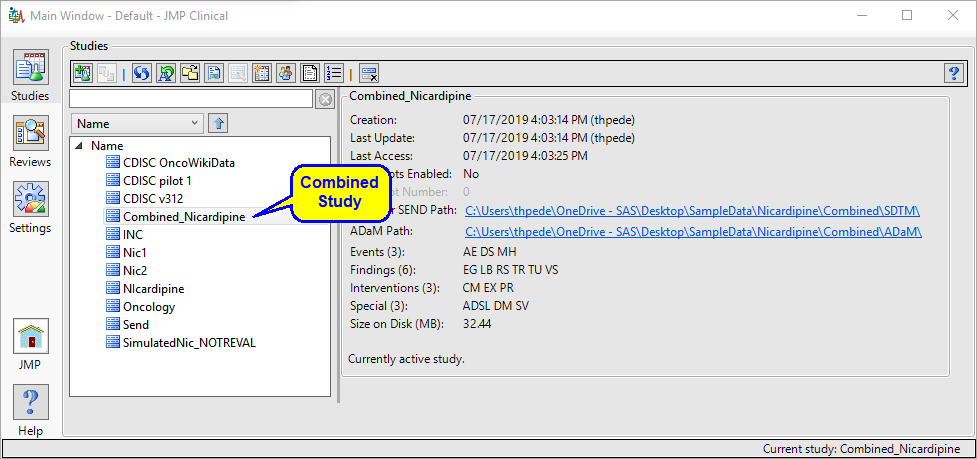The width and height of the screenshot is (977, 459).
Task: Click the Interventions value 'CM EX PR'
Action: pos(488,288)
